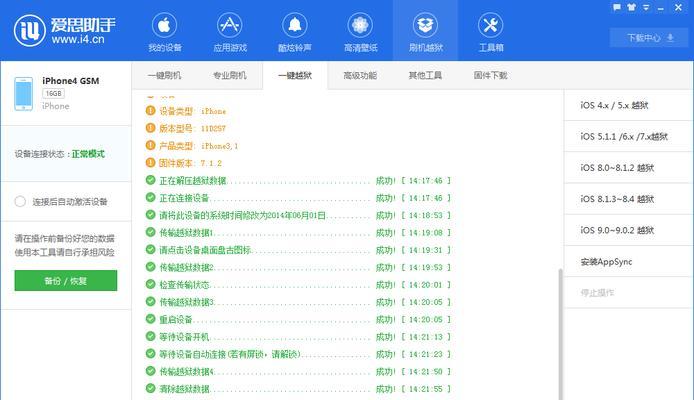Click log line 正在解压越狱数据

[298, 181]
